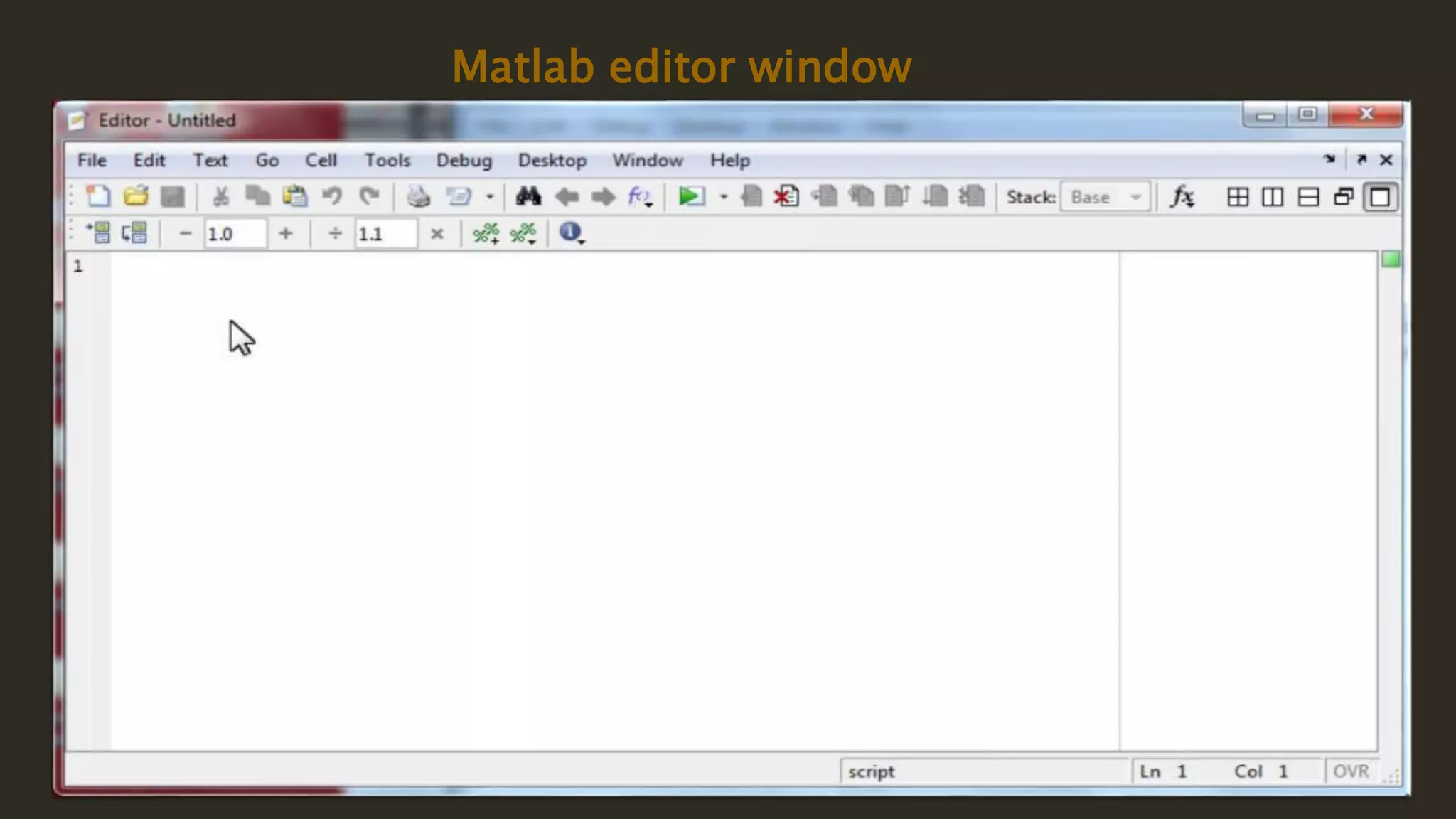This screenshot has height=819, width=1456.
Task: Undo the last action
Action: [x=331, y=196]
